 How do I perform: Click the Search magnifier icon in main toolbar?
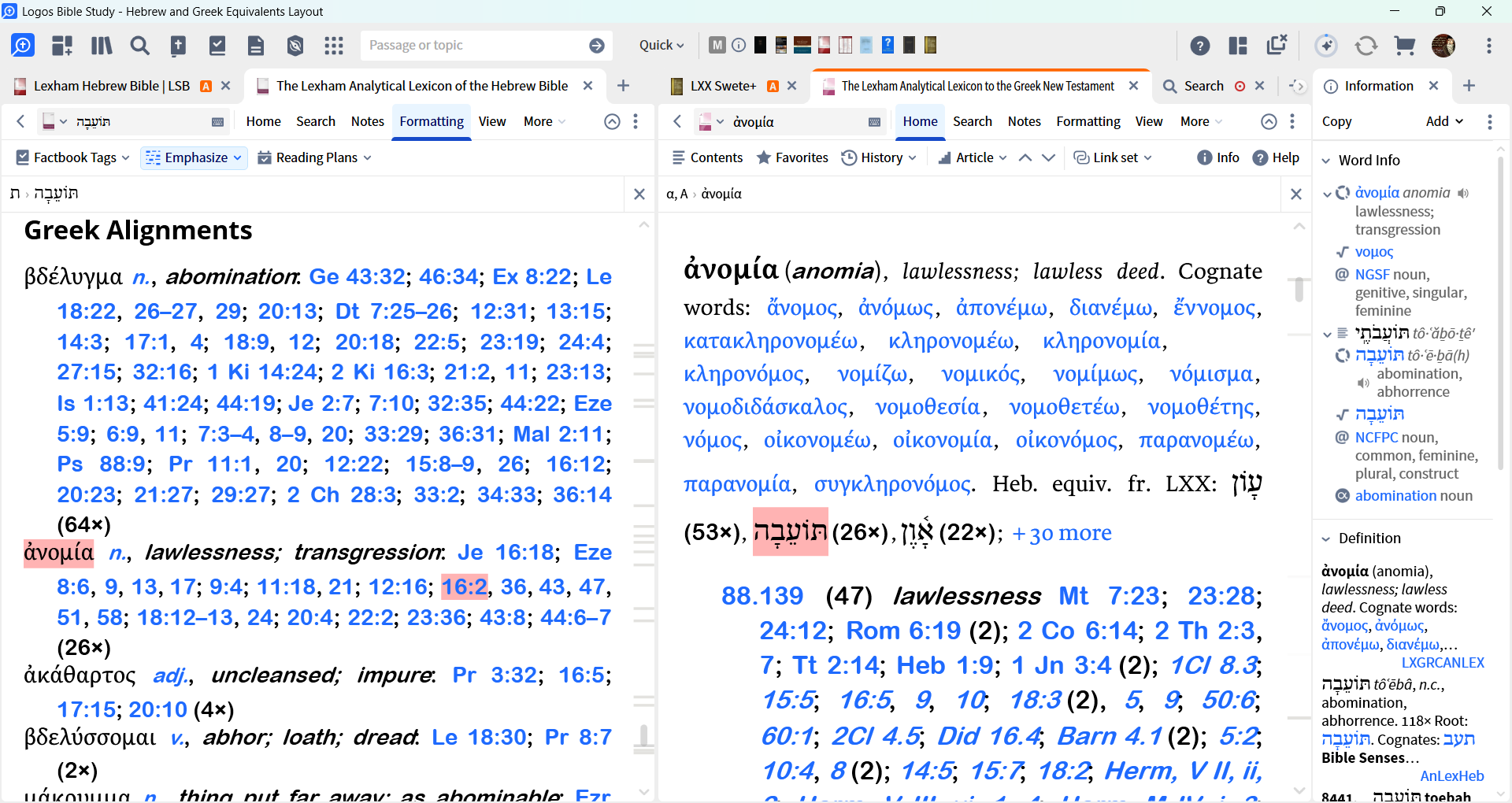point(140,46)
